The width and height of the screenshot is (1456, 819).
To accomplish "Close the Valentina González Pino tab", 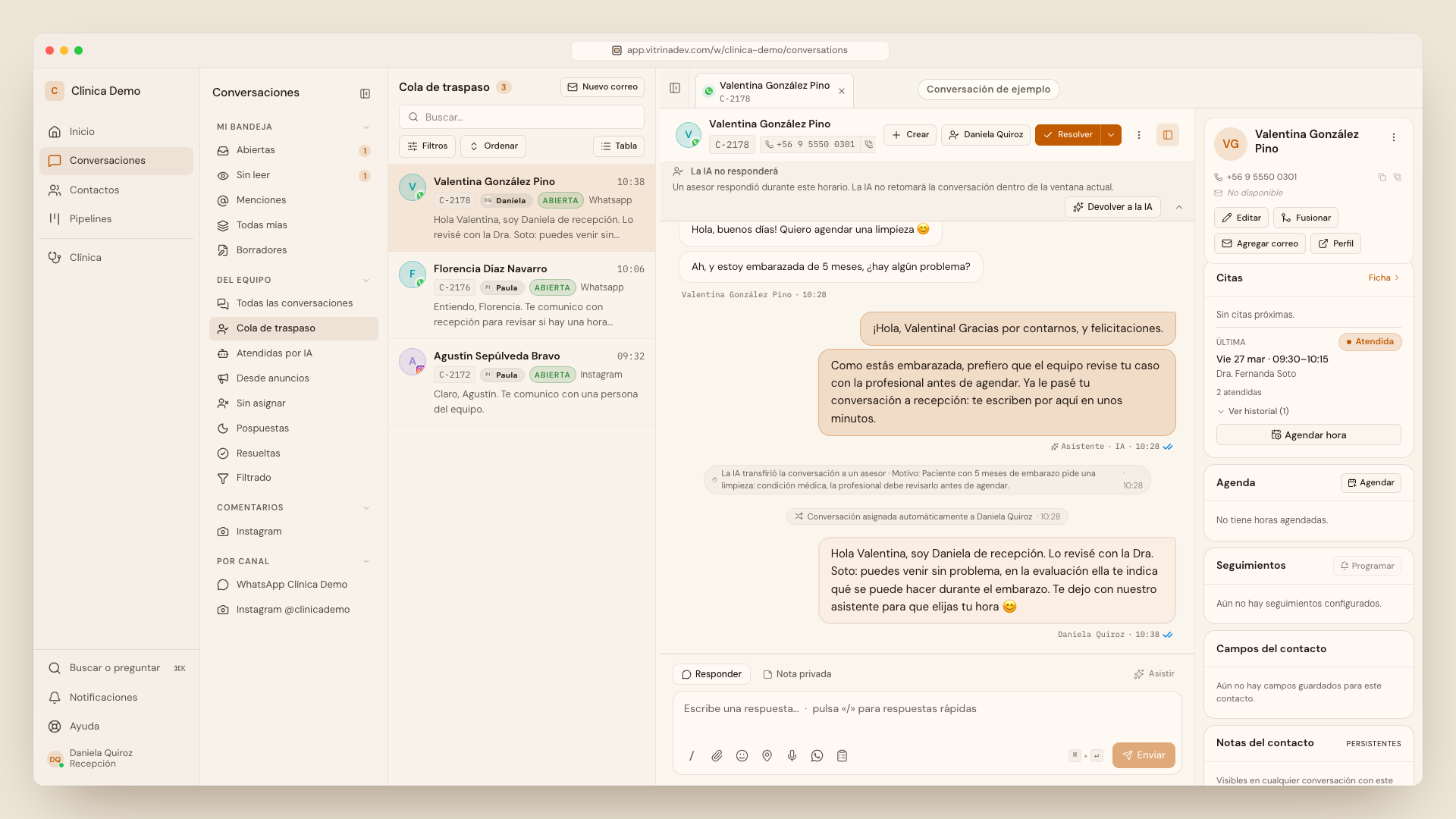I will [842, 91].
